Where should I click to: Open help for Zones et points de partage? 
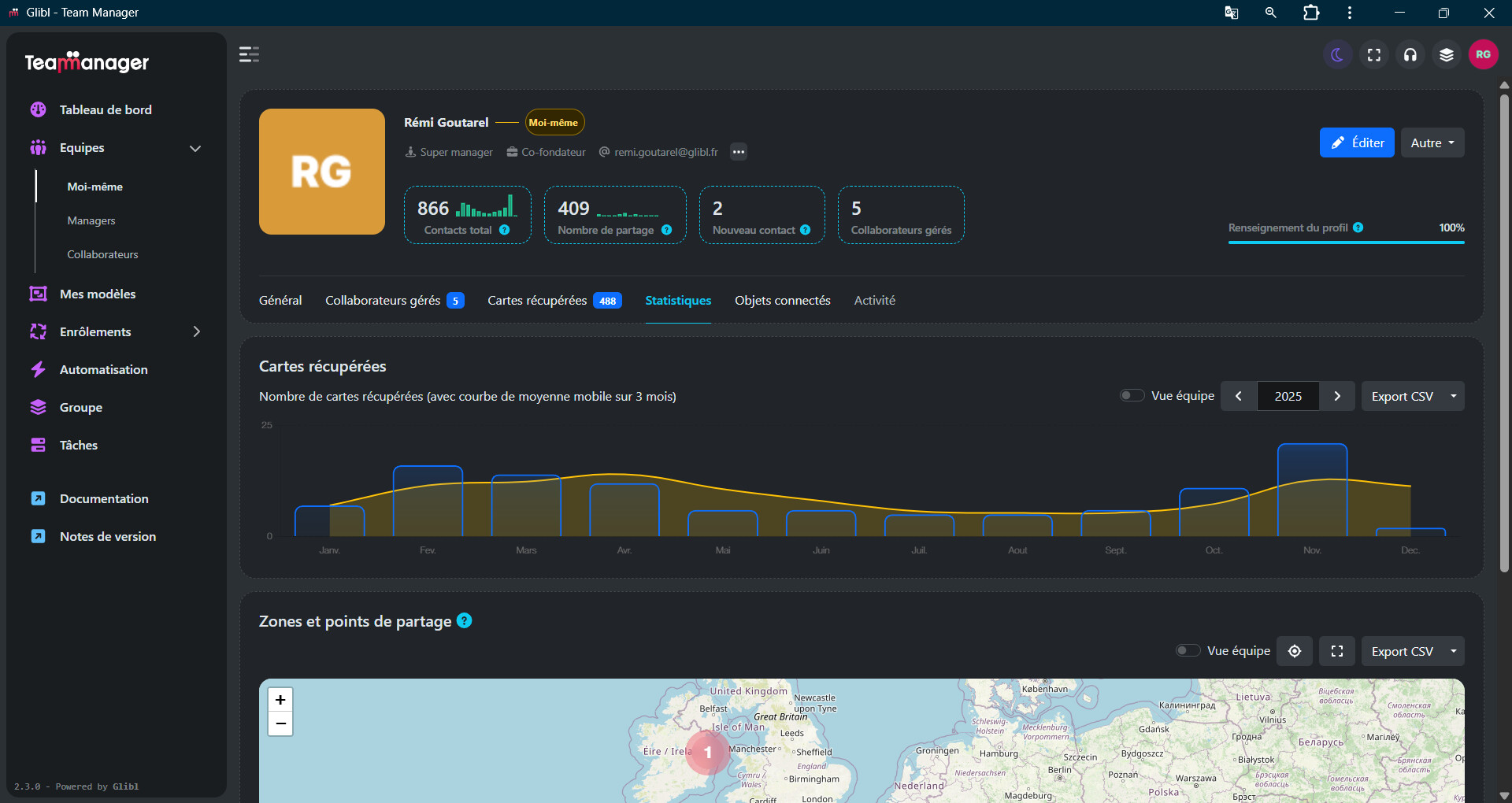coord(465,620)
